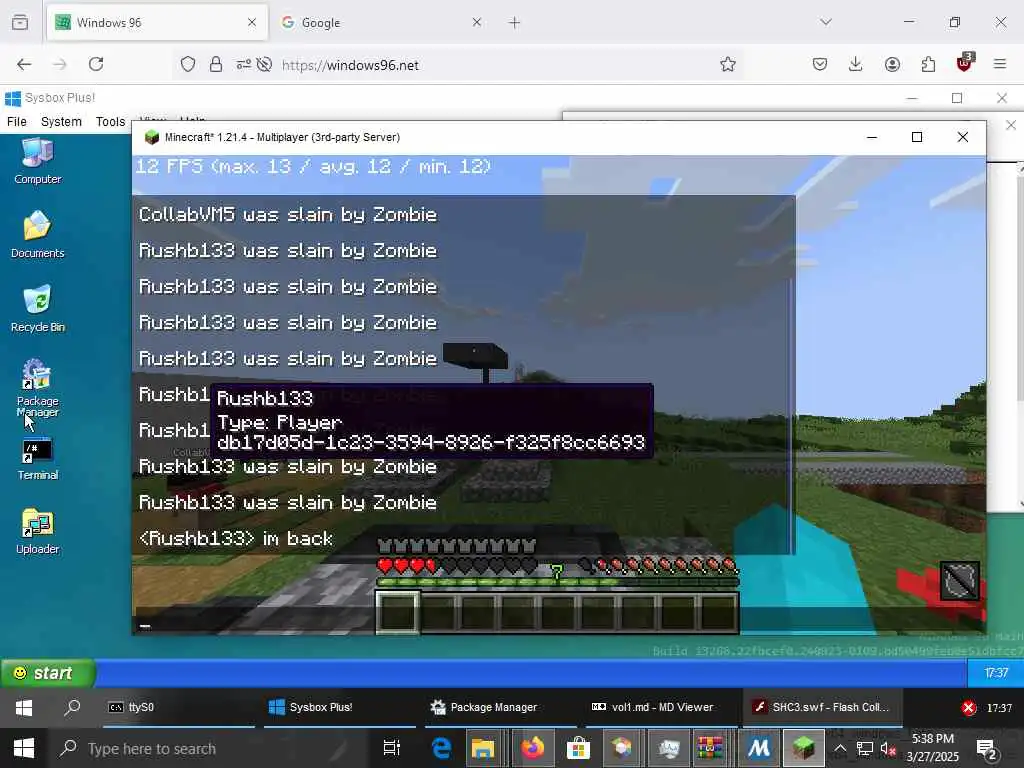Open the colorful cube app on taskbar
This screenshot has width=1024, height=768.
622,748
